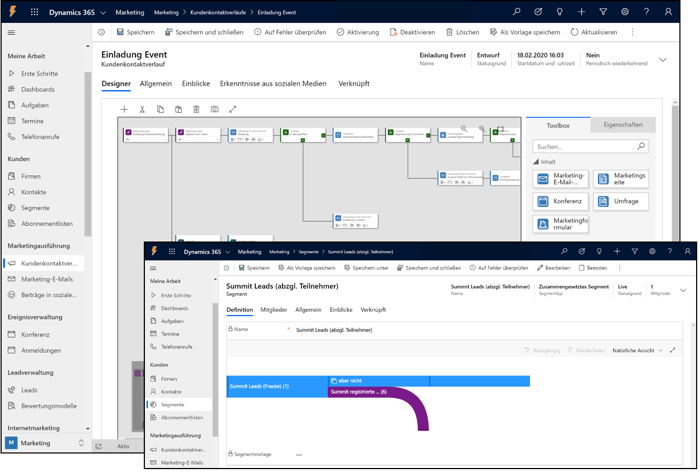Click add plus icon in designer toolbar
This screenshot has height=473, width=700.
pyautogui.click(x=124, y=109)
